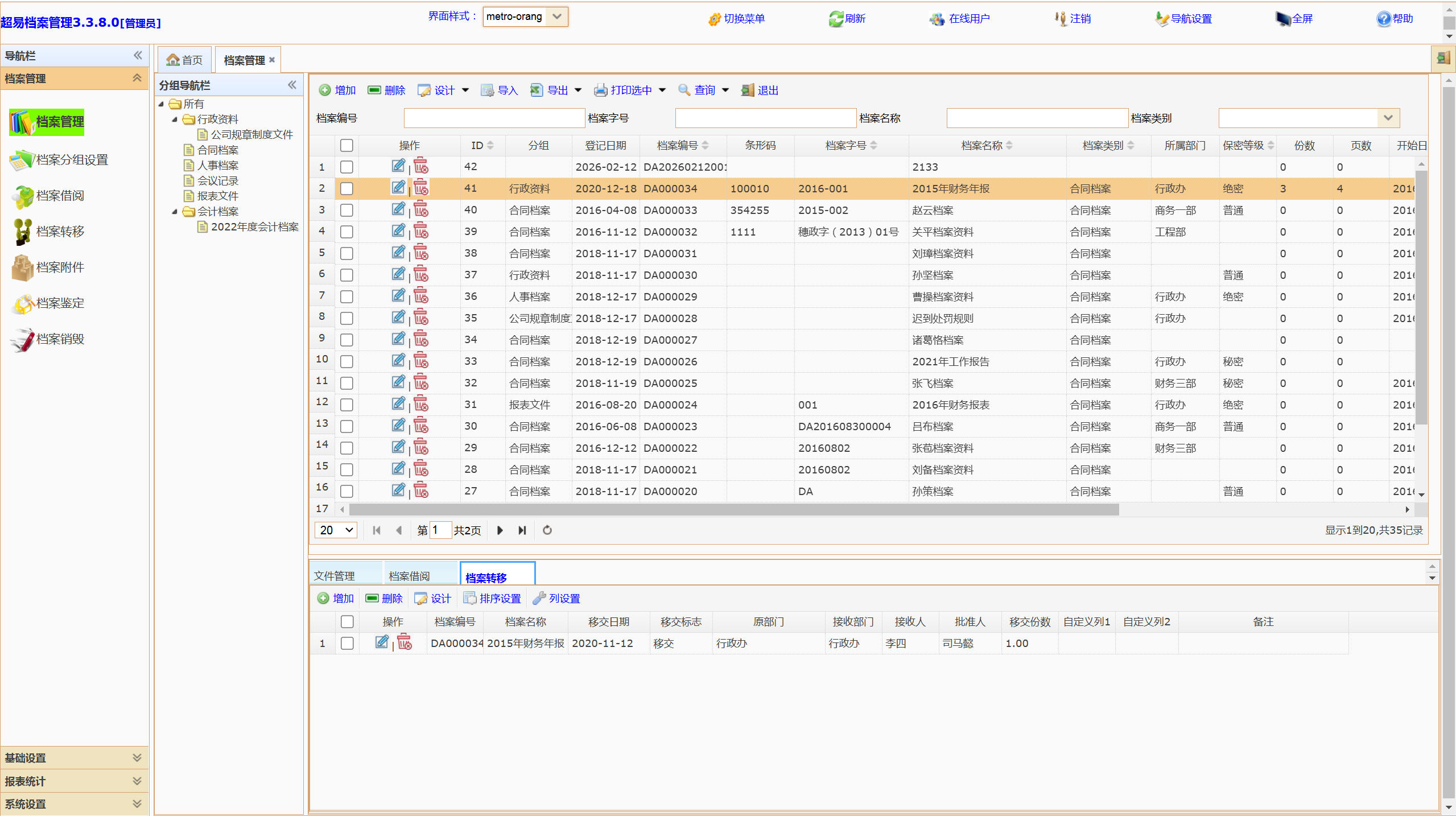Screen dimensions: 1456x816
Task: Click delete trash icon for record ID 40
Action: tap(421, 209)
